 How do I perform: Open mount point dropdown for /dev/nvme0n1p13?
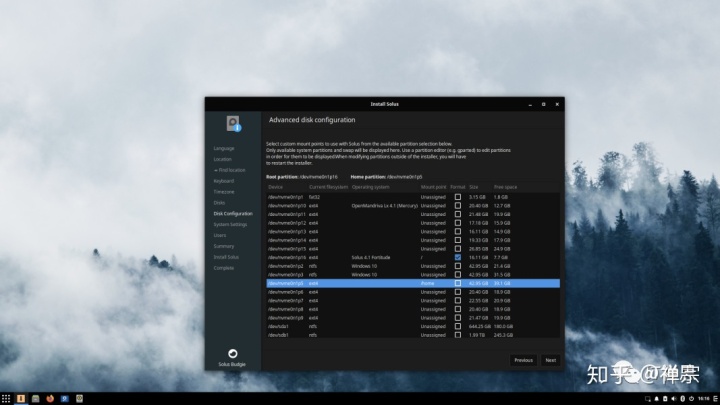433,231
